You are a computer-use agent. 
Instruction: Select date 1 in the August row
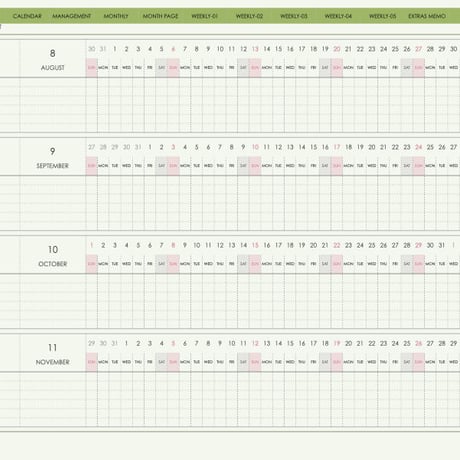pyautogui.click(x=115, y=49)
